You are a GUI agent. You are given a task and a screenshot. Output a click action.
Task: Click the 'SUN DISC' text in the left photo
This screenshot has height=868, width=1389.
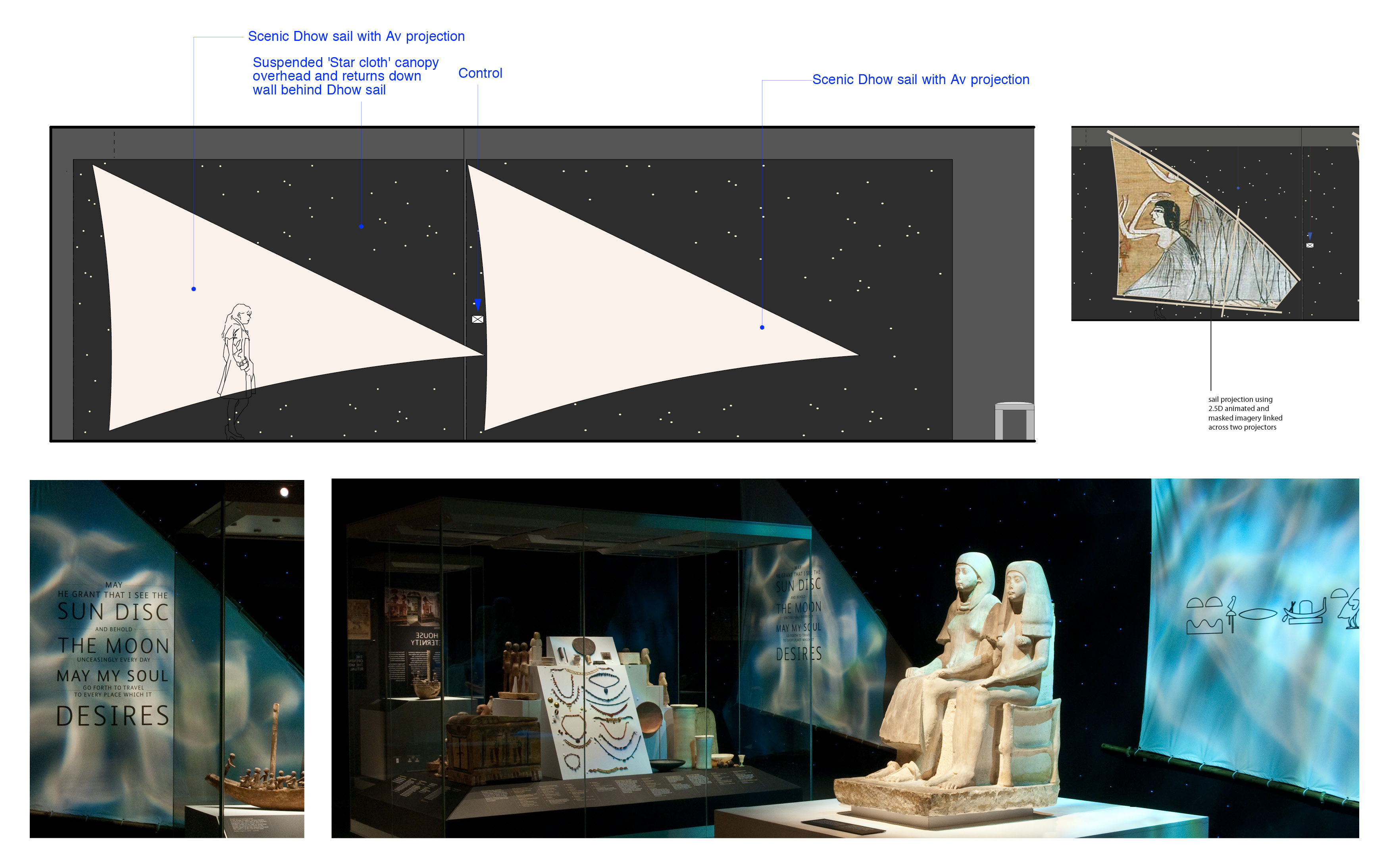pos(113,612)
